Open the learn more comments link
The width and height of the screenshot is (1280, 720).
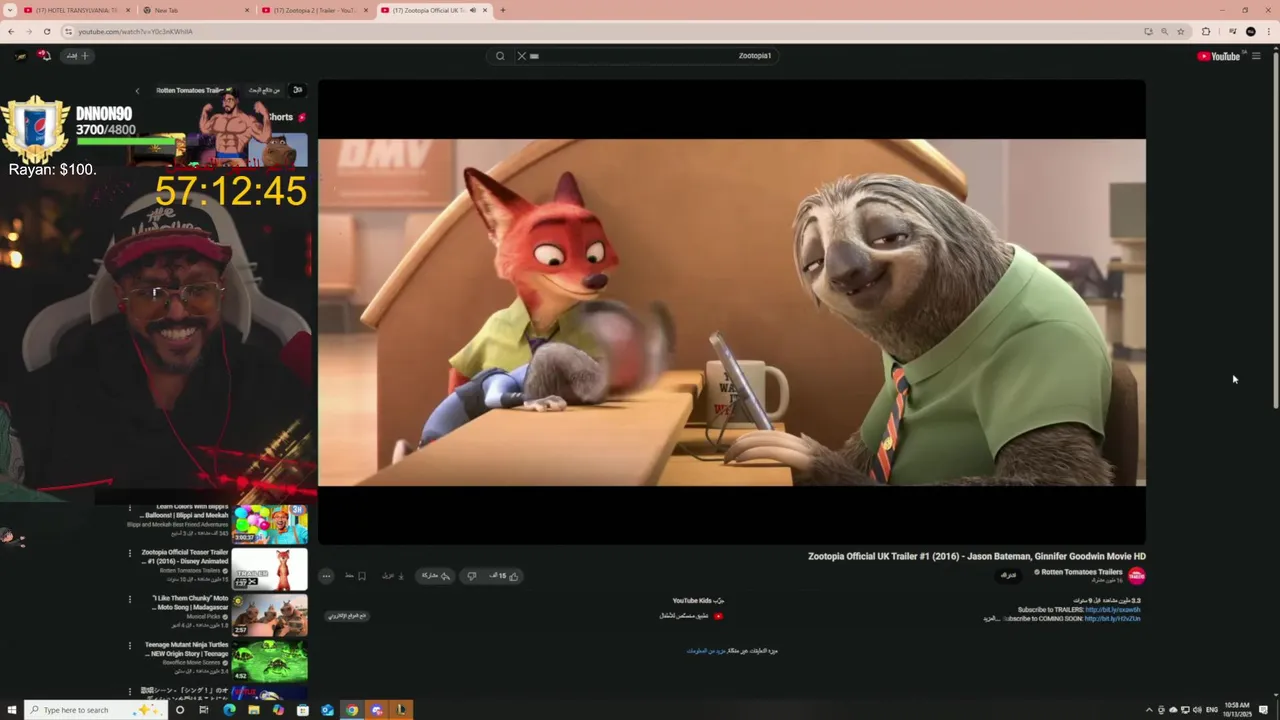coord(707,651)
